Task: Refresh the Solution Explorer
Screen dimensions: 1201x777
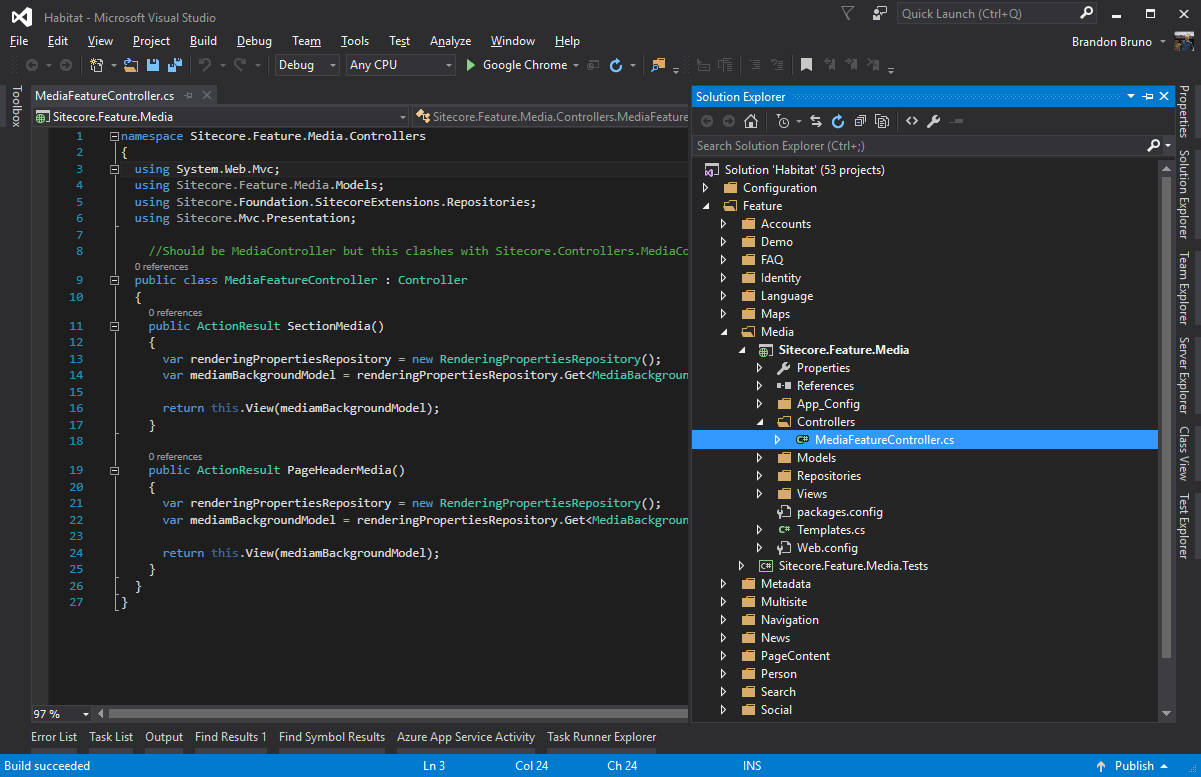Action: click(838, 120)
